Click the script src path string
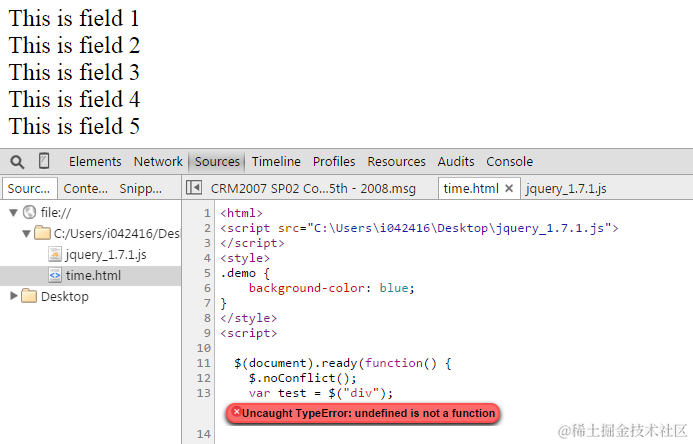Screen dimensions: 693x444 tap(459, 228)
